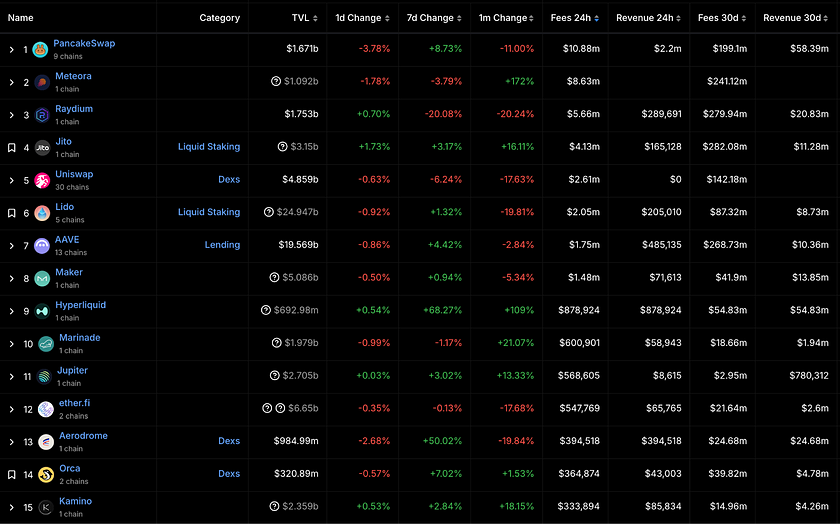Click the Jupiter logo icon
Image resolution: width=840 pixels, height=524 pixels.
(44, 376)
